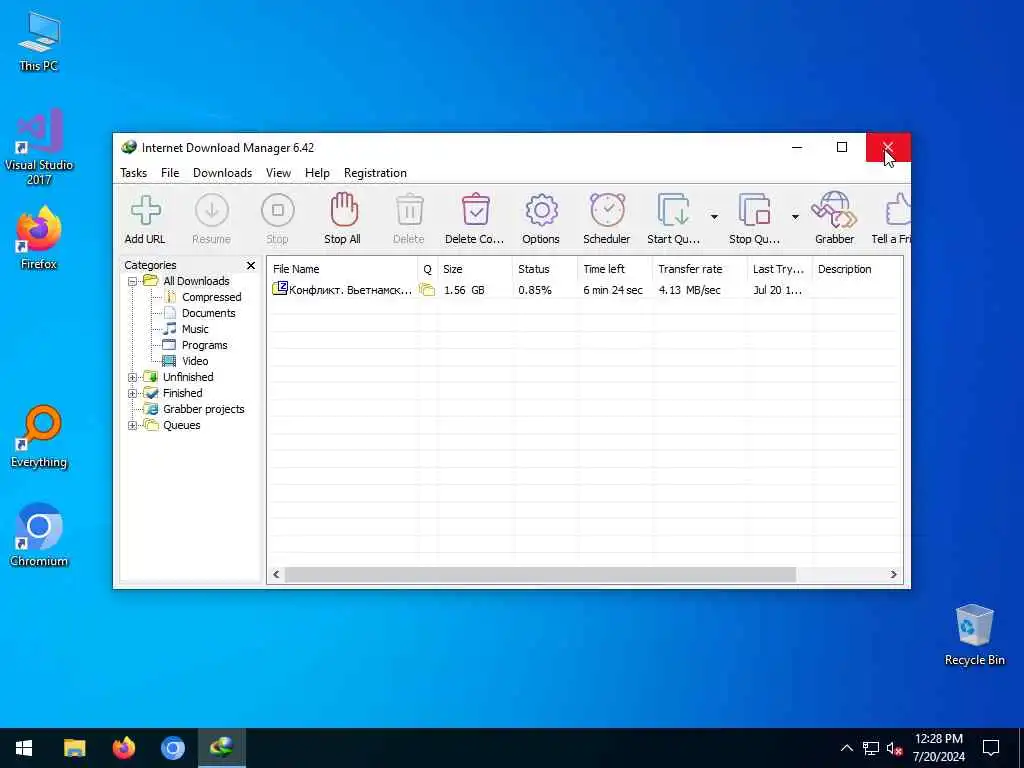Sort by Q column header

(x=427, y=269)
